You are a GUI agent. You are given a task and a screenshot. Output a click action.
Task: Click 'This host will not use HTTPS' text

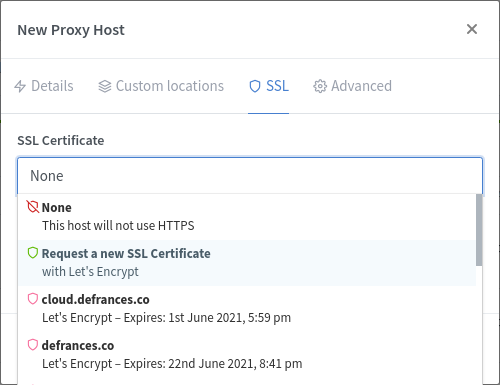click(118, 226)
